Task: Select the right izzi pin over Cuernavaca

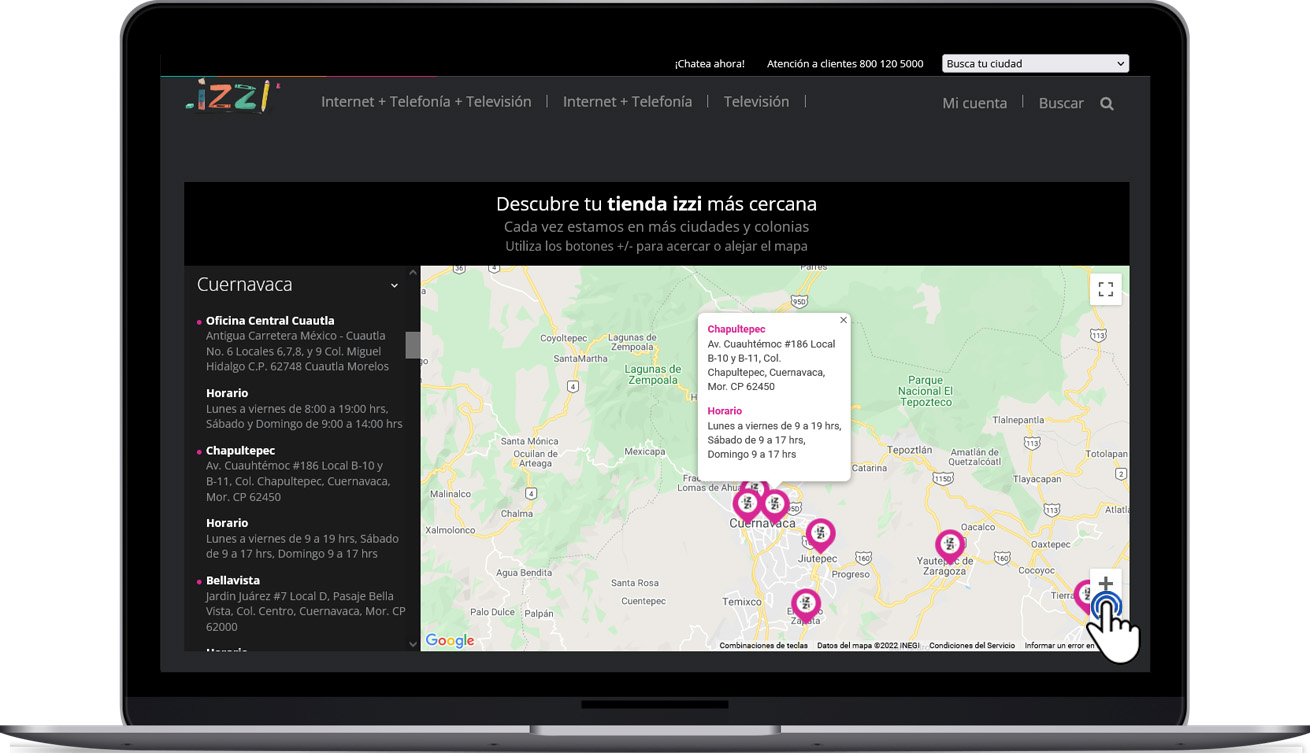Action: 775,505
